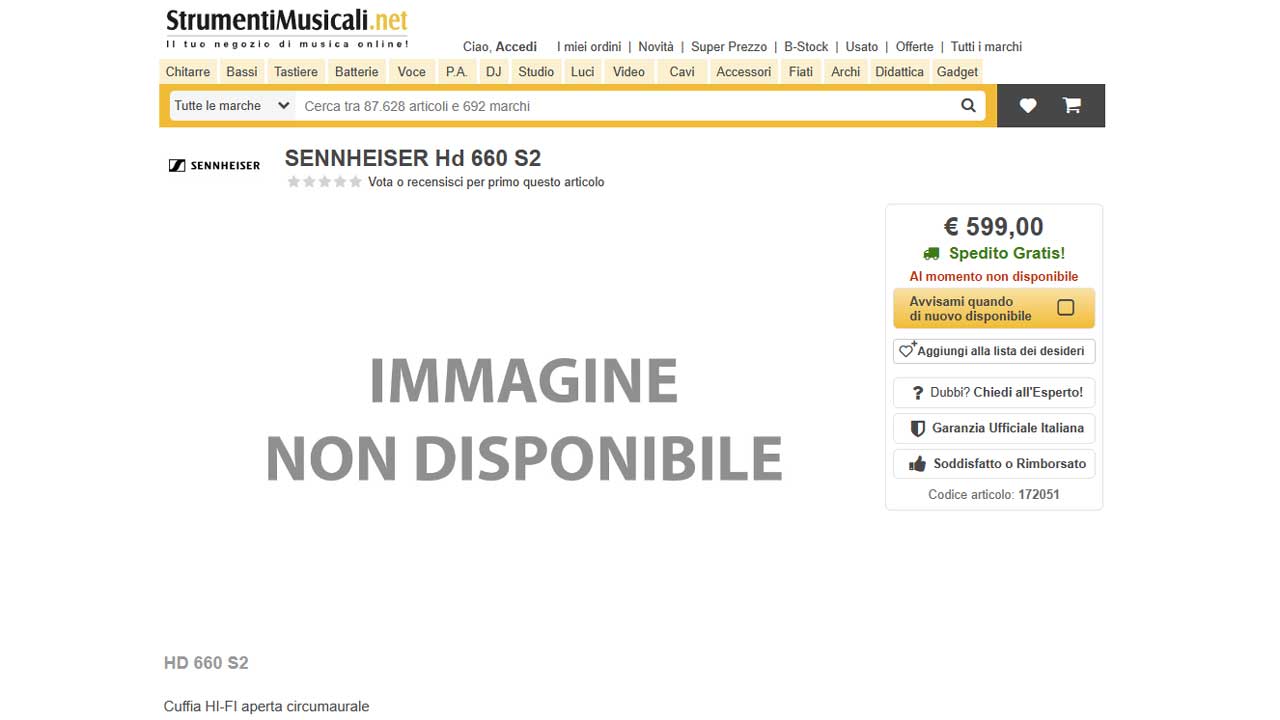The image size is (1280, 720).
Task: Click Vota o recensisci per primo link
Action: (x=486, y=182)
